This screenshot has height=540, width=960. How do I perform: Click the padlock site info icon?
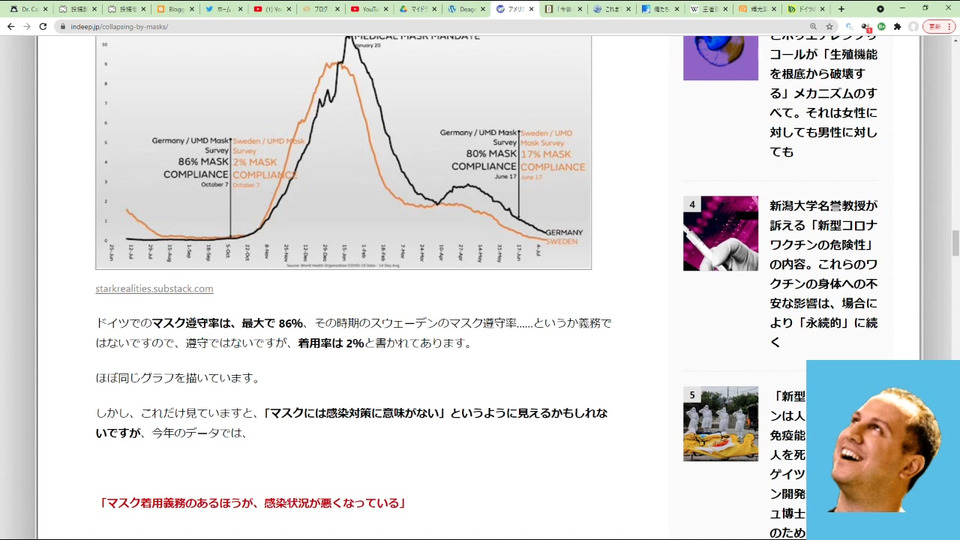coord(62,27)
